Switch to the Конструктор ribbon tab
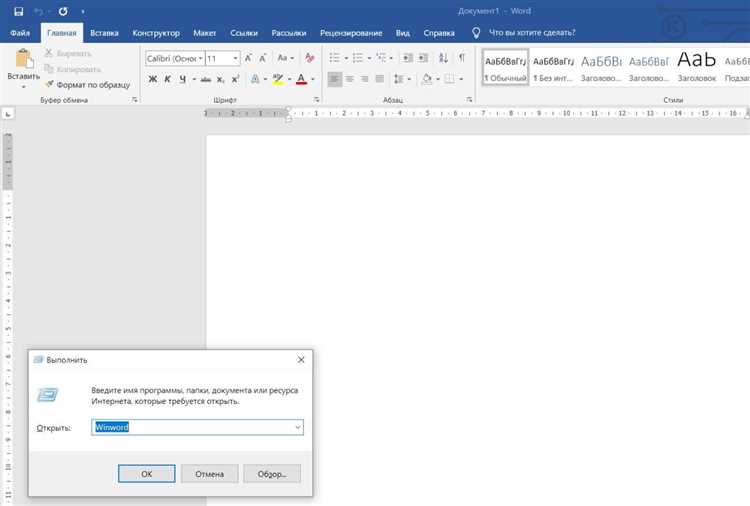 (x=156, y=33)
